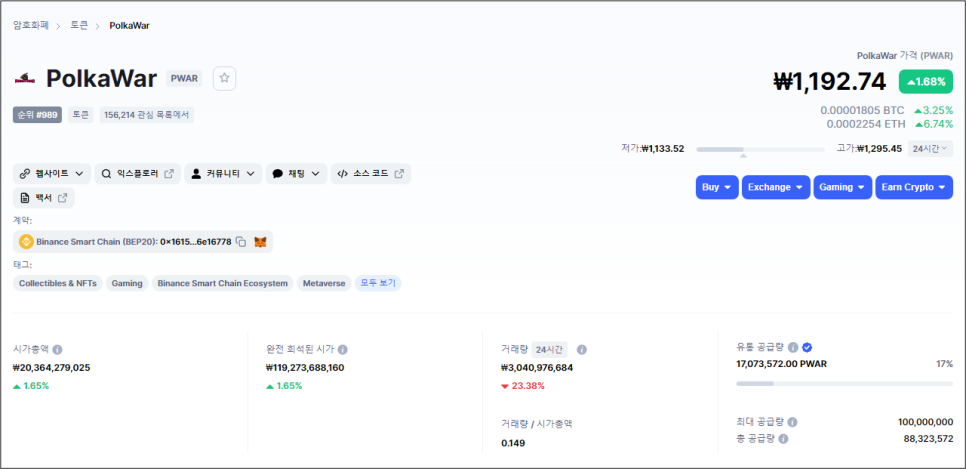Image resolution: width=966 pixels, height=469 pixels.
Task: Click the MetaMask fox icon
Action: 260,242
